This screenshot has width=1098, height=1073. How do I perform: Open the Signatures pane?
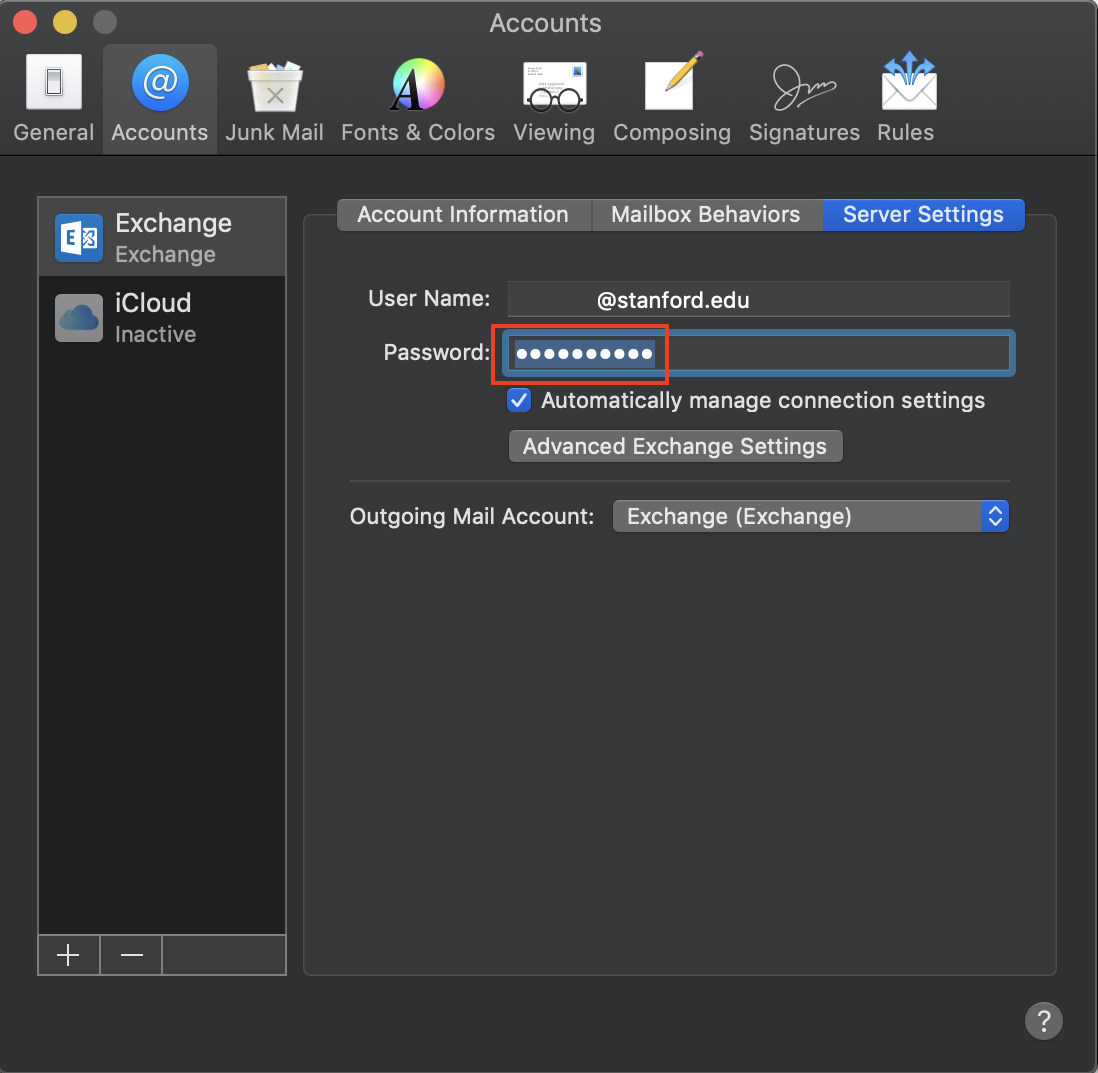[804, 99]
